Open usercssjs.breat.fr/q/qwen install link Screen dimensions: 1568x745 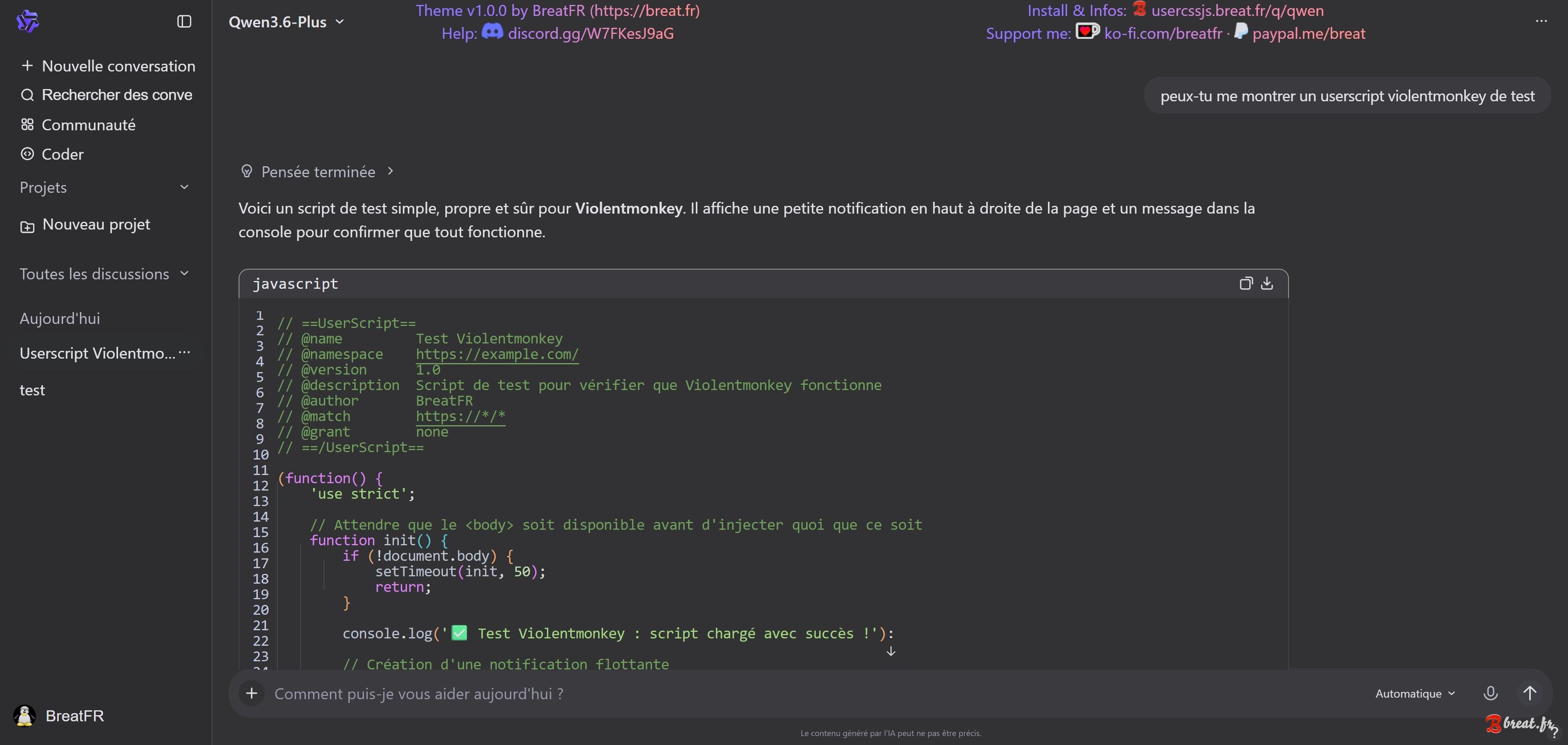1237,10
